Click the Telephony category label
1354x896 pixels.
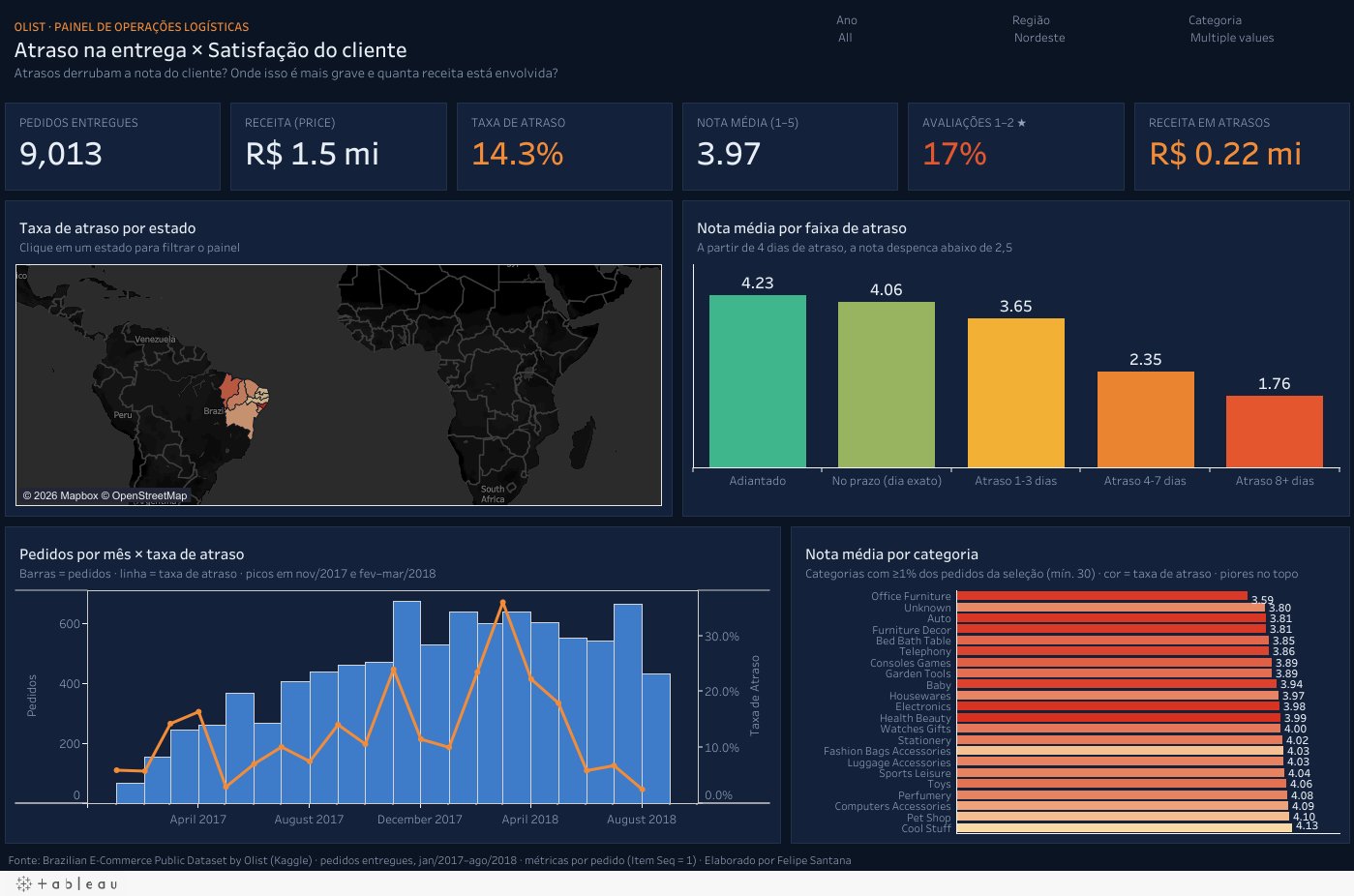[925, 652]
